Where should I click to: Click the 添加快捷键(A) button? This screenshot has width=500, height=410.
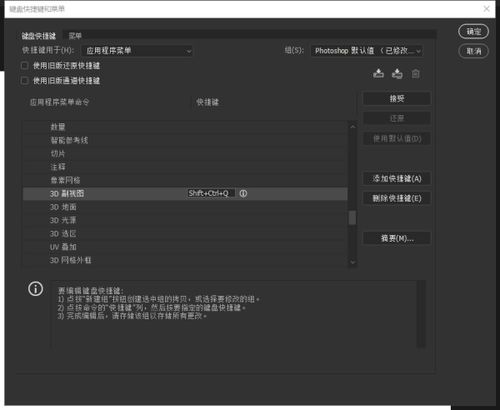[397, 178]
